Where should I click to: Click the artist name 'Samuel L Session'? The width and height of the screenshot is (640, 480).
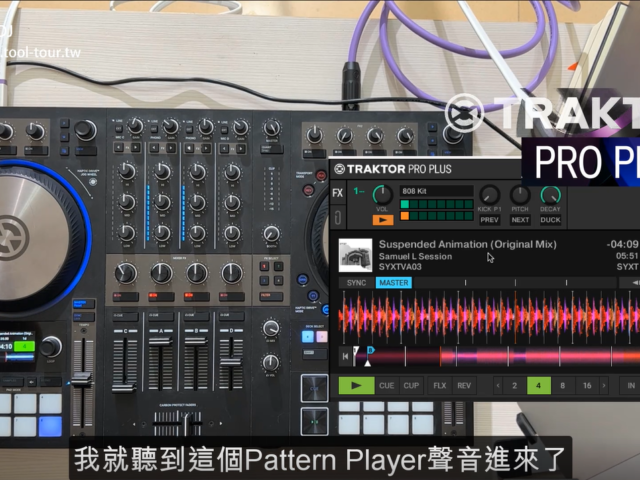pyautogui.click(x=415, y=256)
